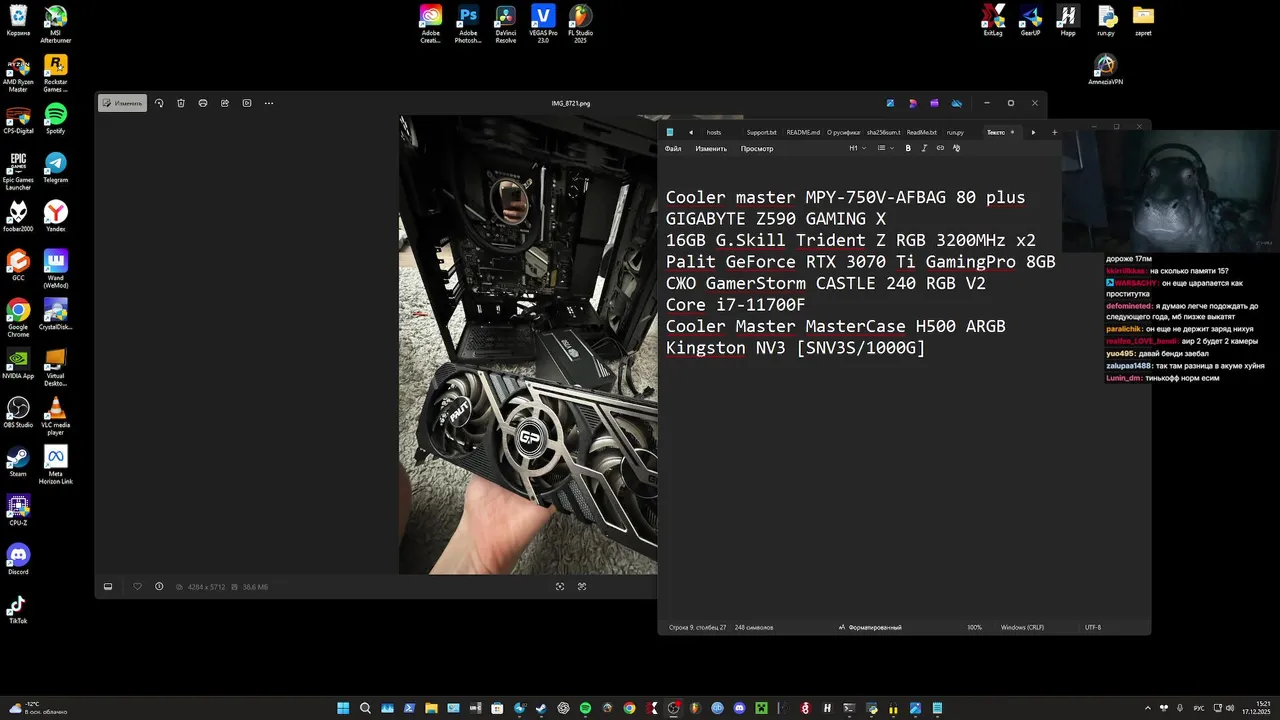Screen dimensions: 1280x720
Task: Open zapret folder on desktop
Action: (1143, 21)
